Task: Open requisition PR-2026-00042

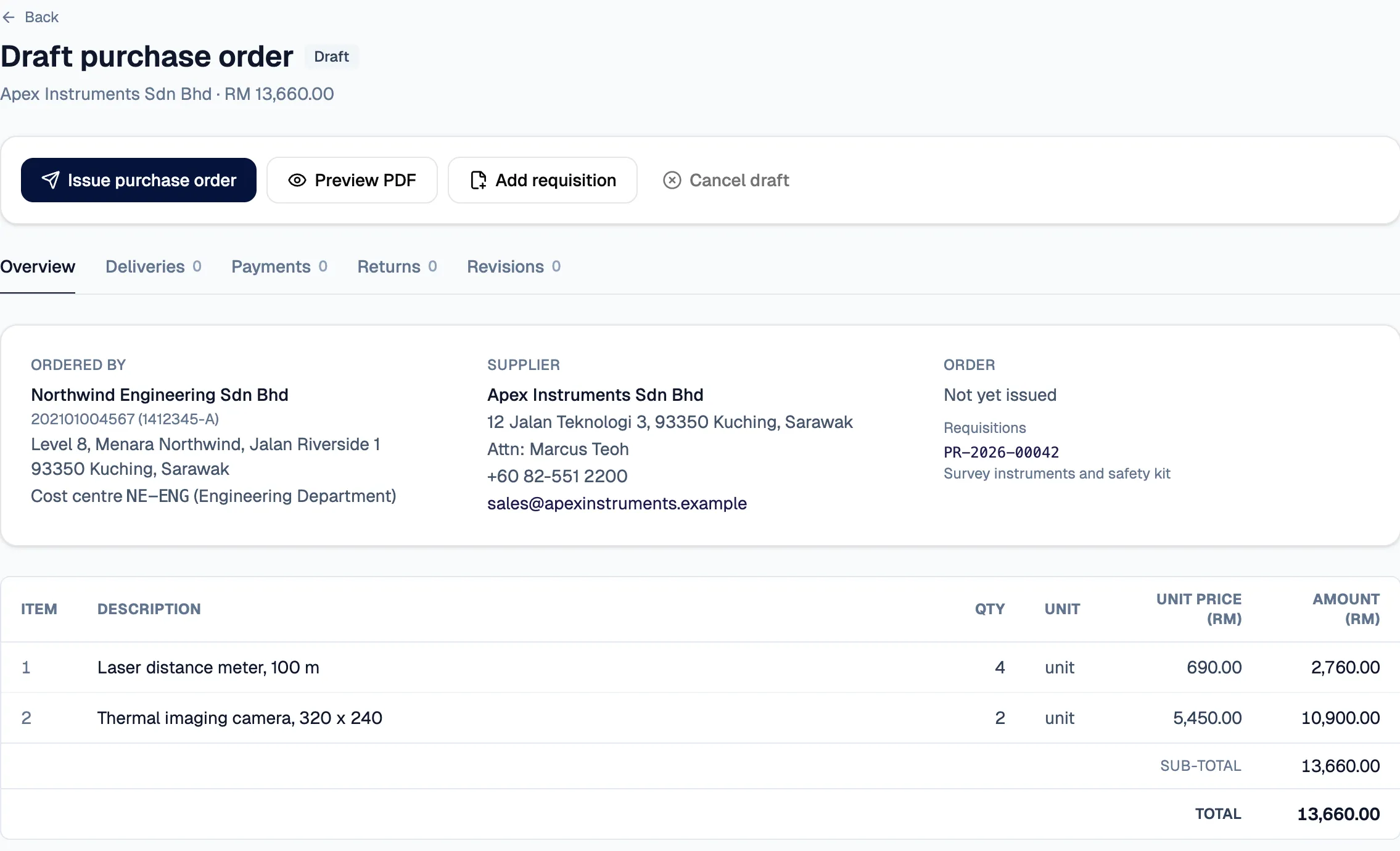Action: click(1001, 453)
